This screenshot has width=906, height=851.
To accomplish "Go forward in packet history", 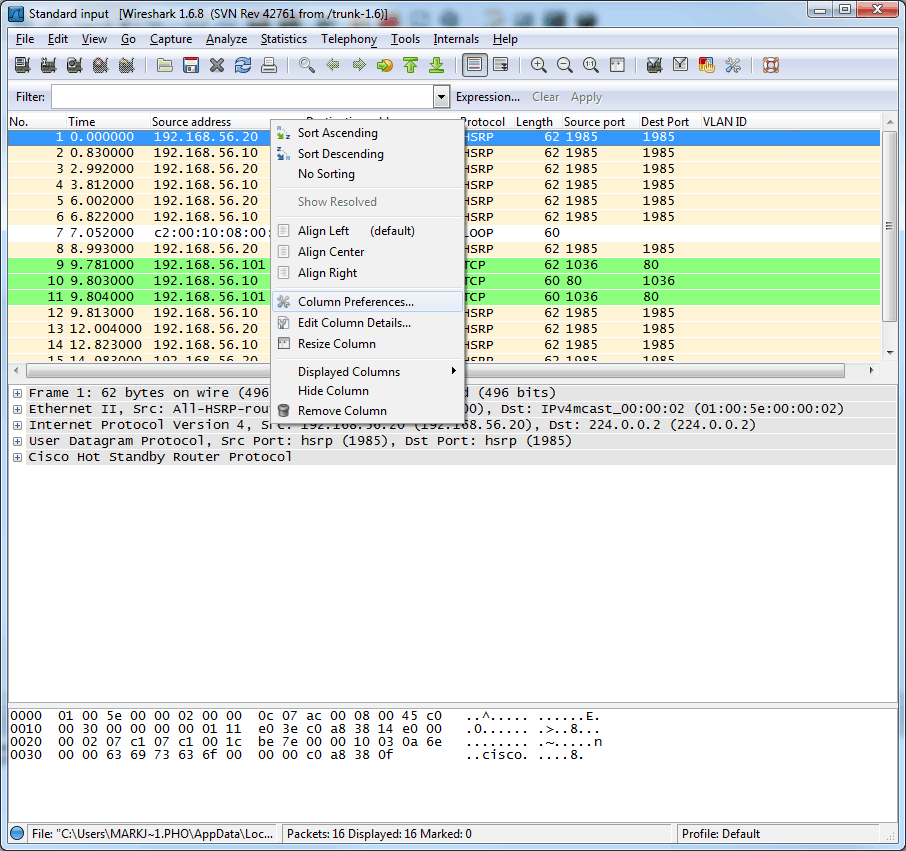I will click(x=359, y=65).
